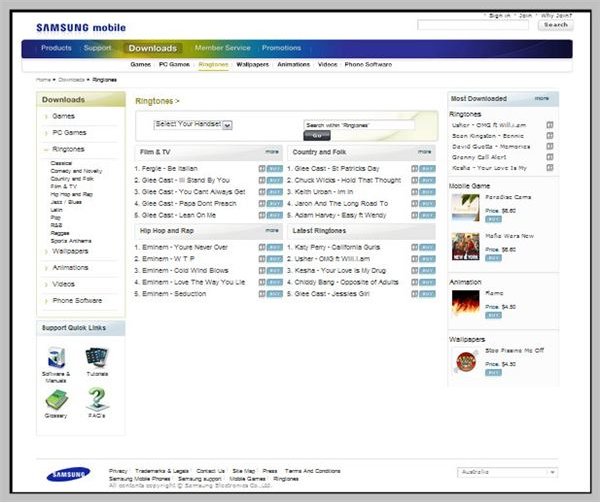Open the Flame animation thumbnail

[465, 303]
